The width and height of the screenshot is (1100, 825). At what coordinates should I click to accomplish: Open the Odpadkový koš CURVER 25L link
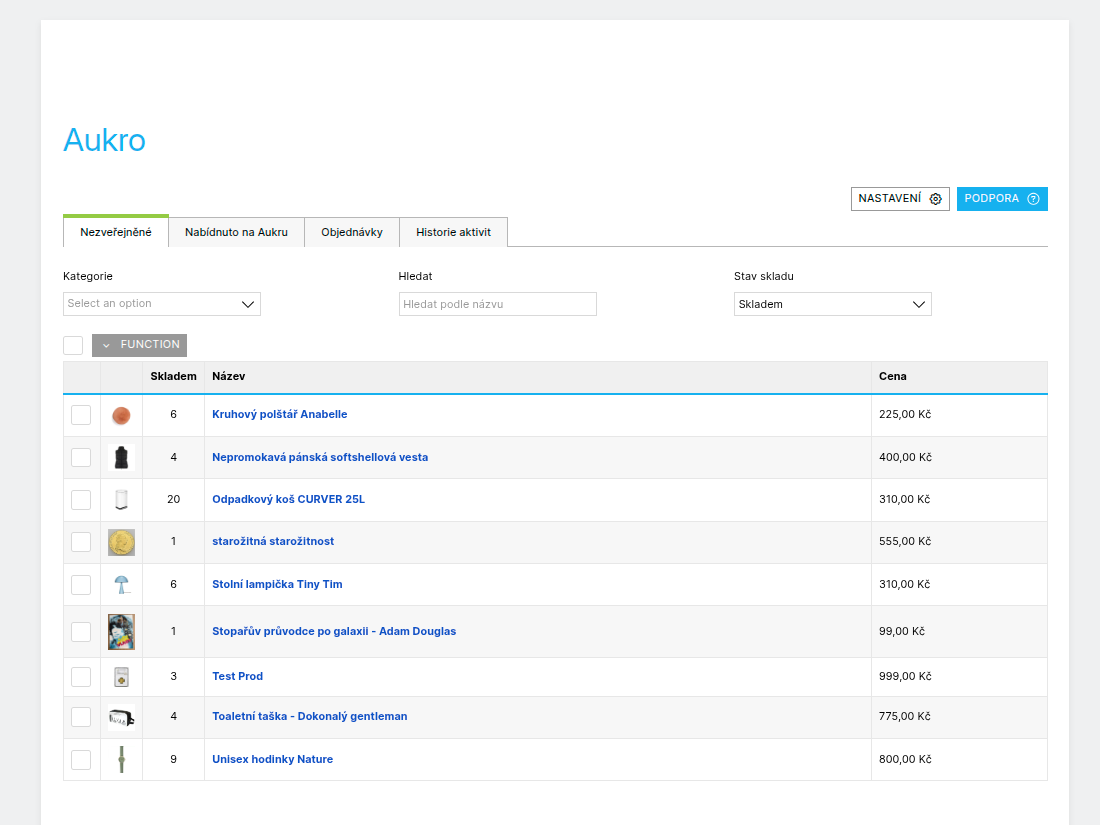(x=288, y=499)
